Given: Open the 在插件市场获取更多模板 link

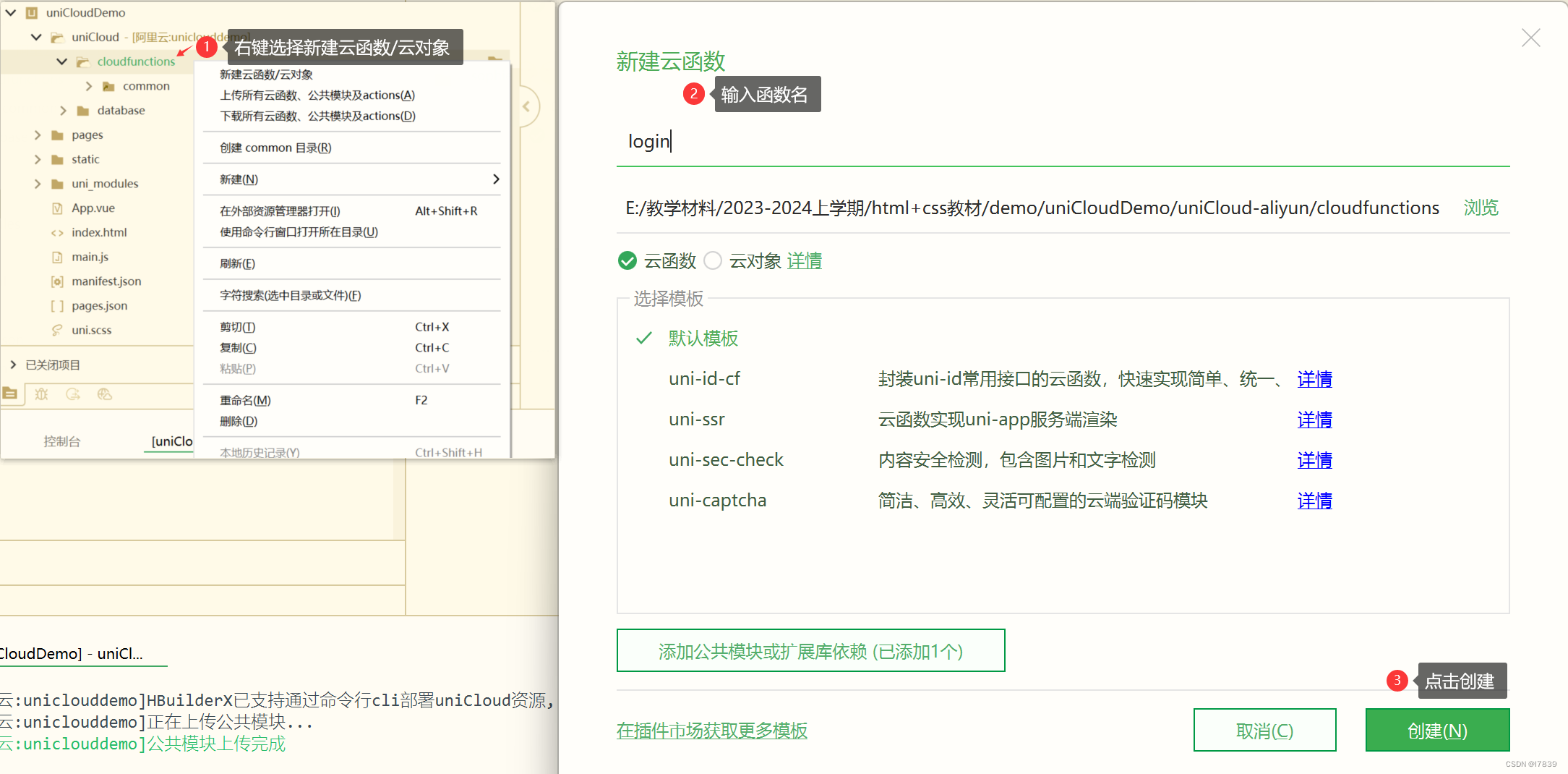Looking at the screenshot, I should 711,731.
